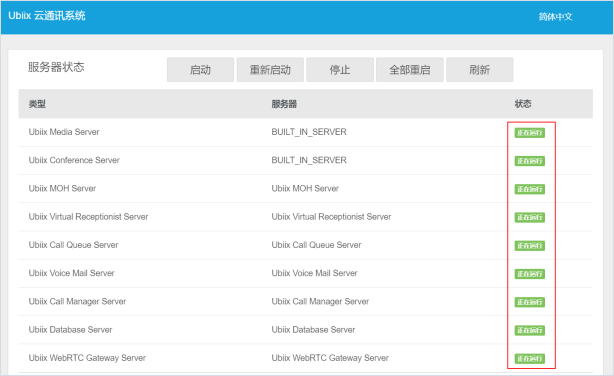Select Ubiix Call Queue Server in 类型 column
Screen dimensions: 614x376
73,245
